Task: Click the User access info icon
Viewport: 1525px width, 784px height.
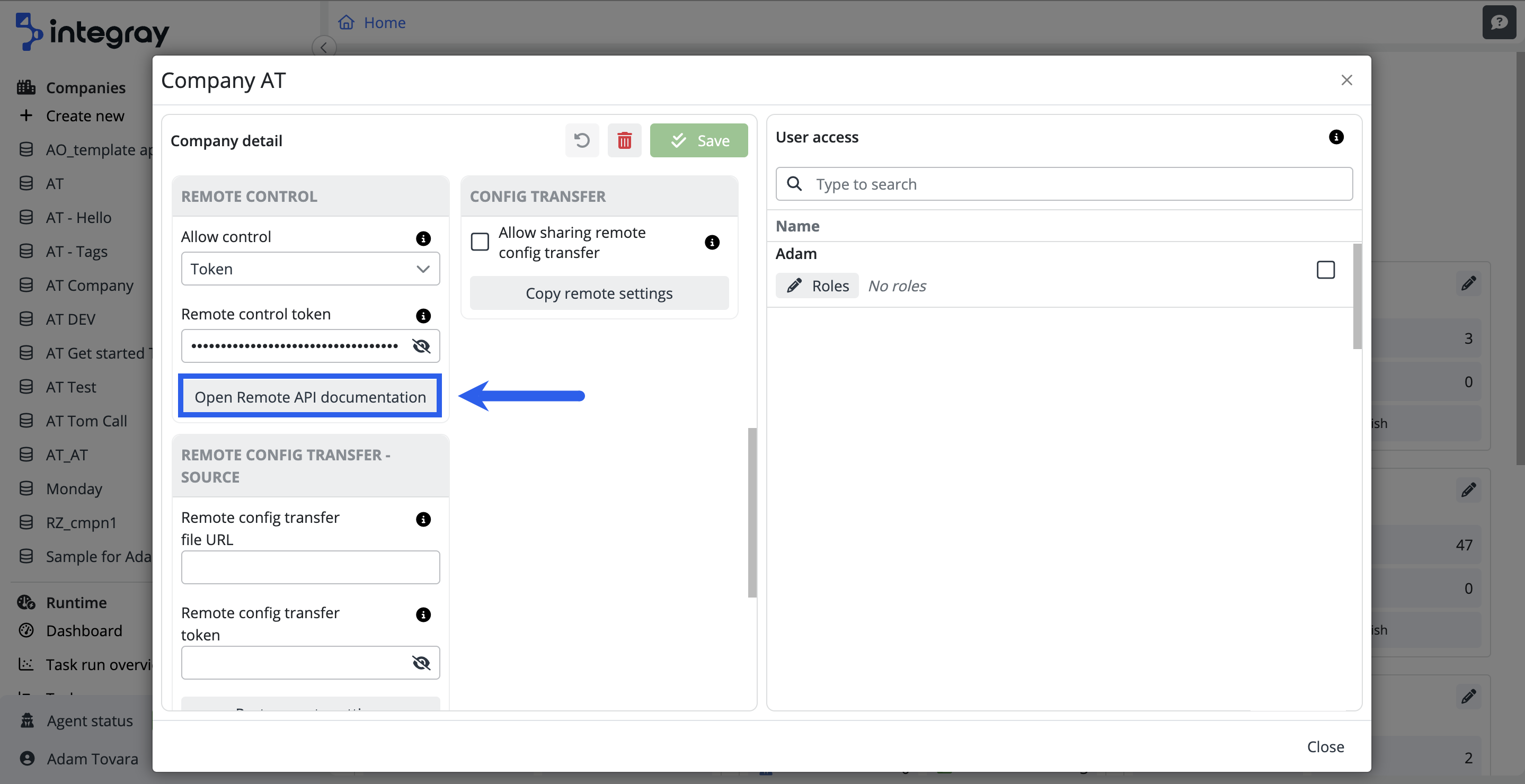Action: tap(1335, 137)
